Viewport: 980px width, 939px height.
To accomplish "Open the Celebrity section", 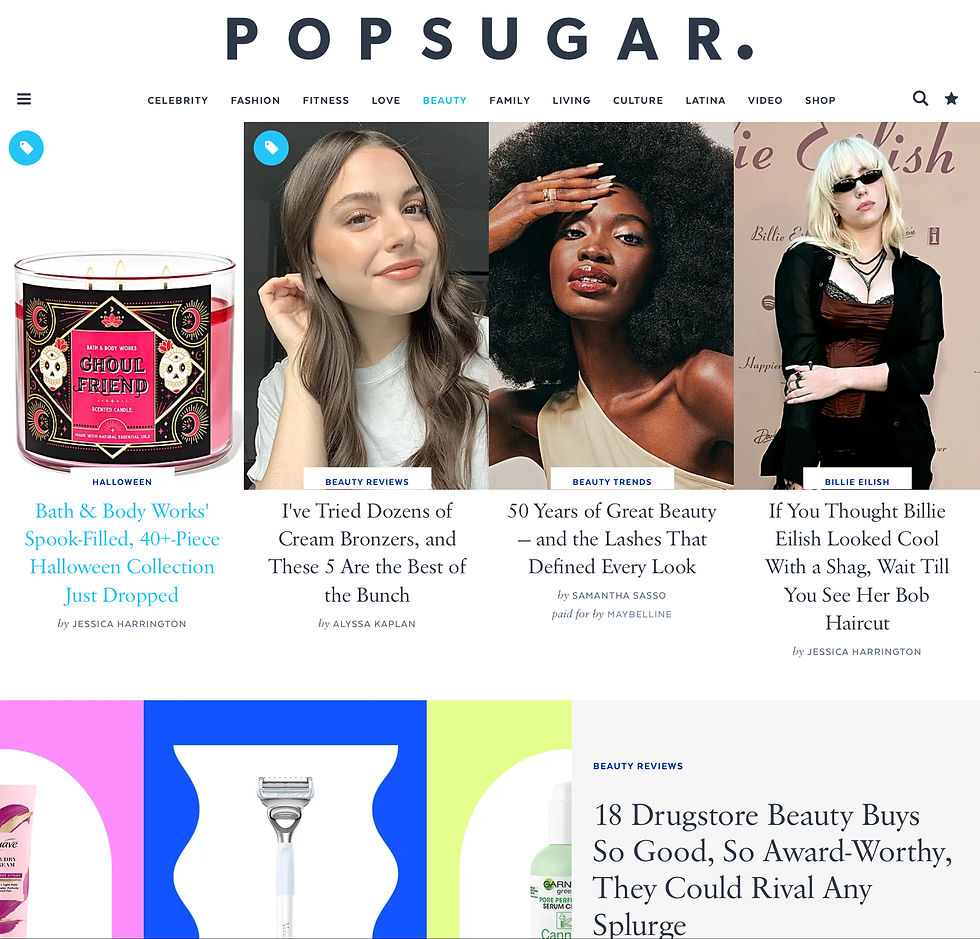I will coord(178,100).
